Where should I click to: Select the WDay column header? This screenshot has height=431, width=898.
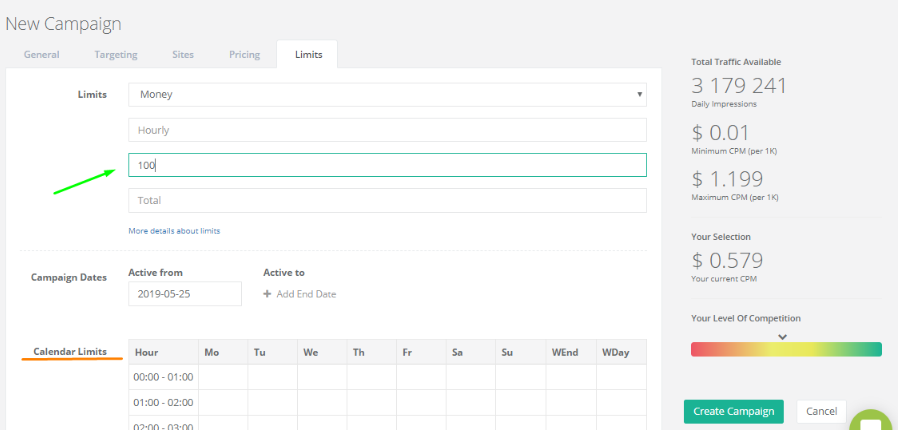point(621,352)
